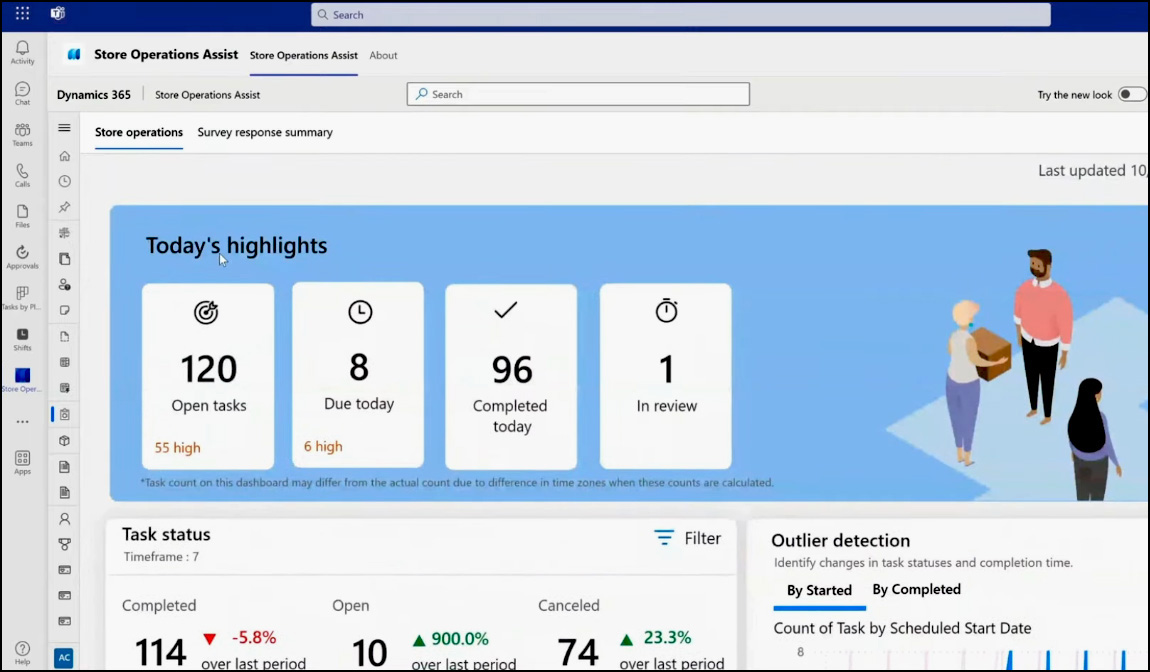The height and width of the screenshot is (672, 1150).
Task: Open the 8 Due today card
Action: (x=358, y=375)
